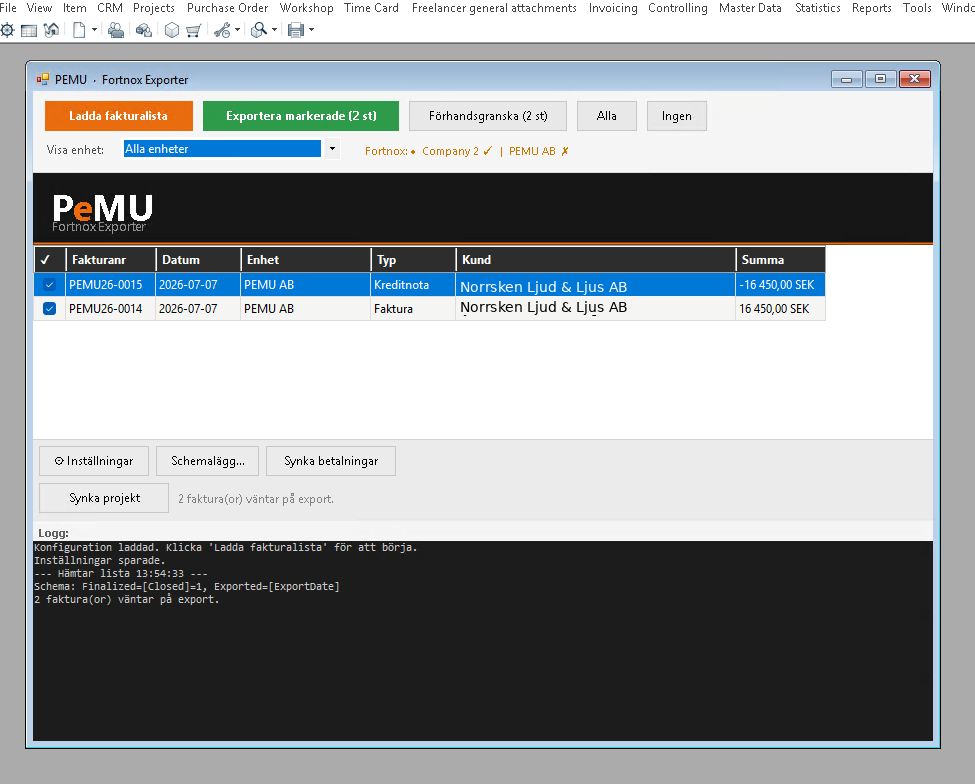
Task: Open the Reports menu
Action: point(872,8)
